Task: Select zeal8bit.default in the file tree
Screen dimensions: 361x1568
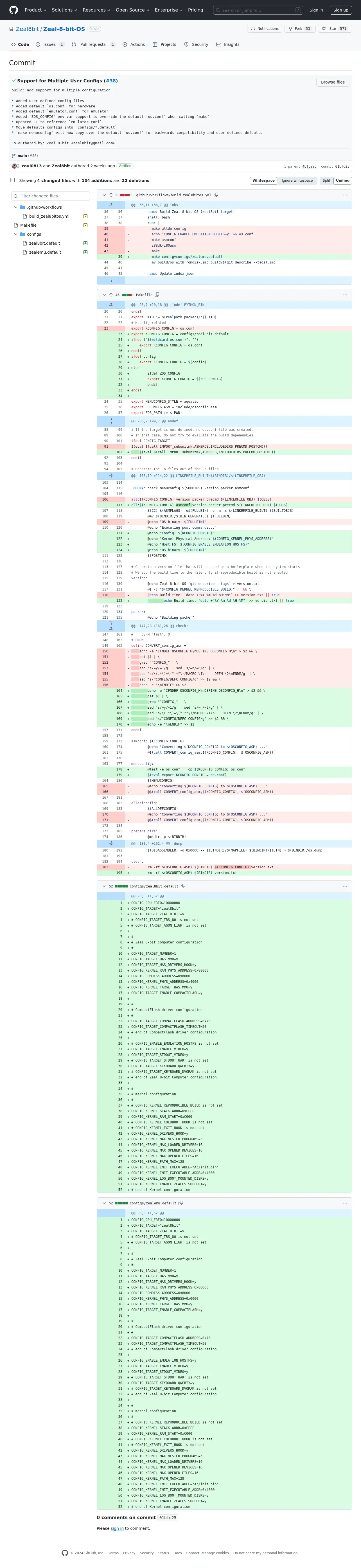Action: pyautogui.click(x=44, y=243)
